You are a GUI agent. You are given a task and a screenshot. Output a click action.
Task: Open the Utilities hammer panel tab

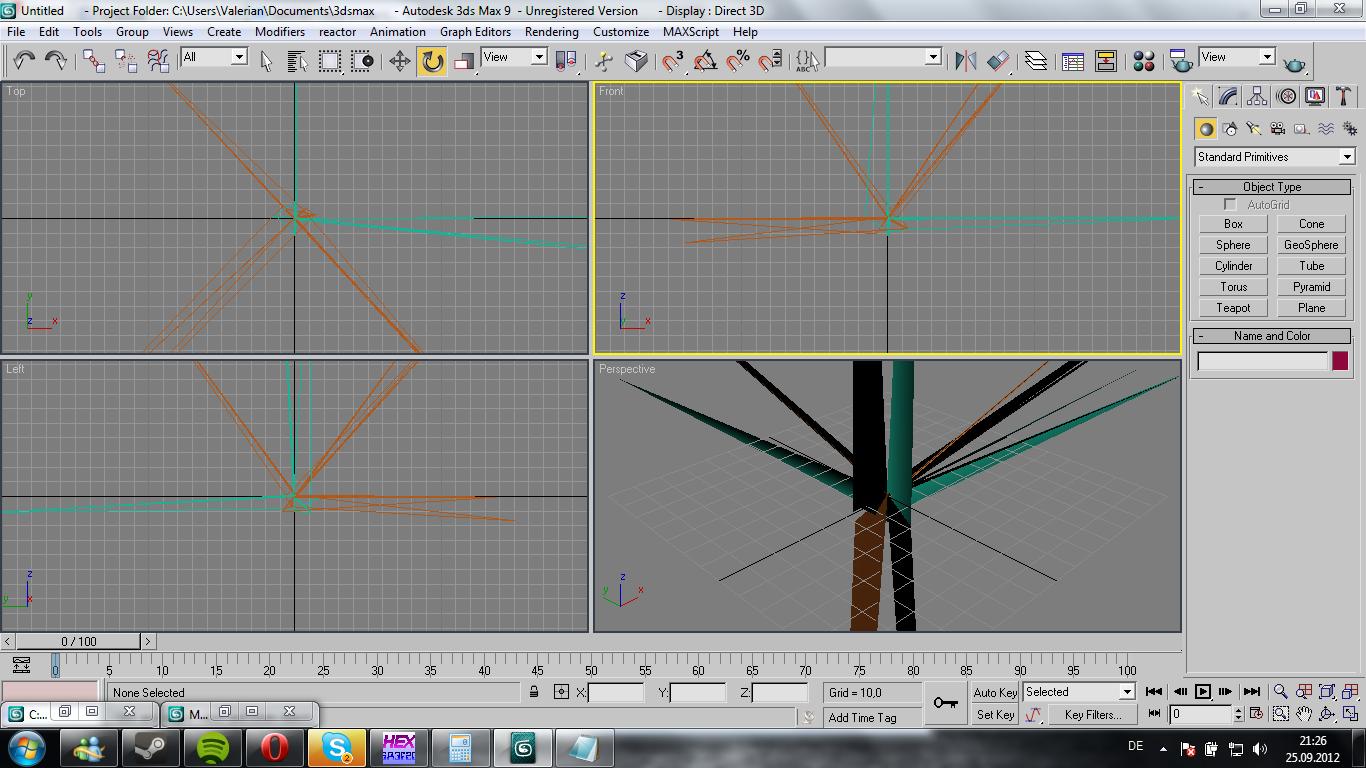[1344, 96]
